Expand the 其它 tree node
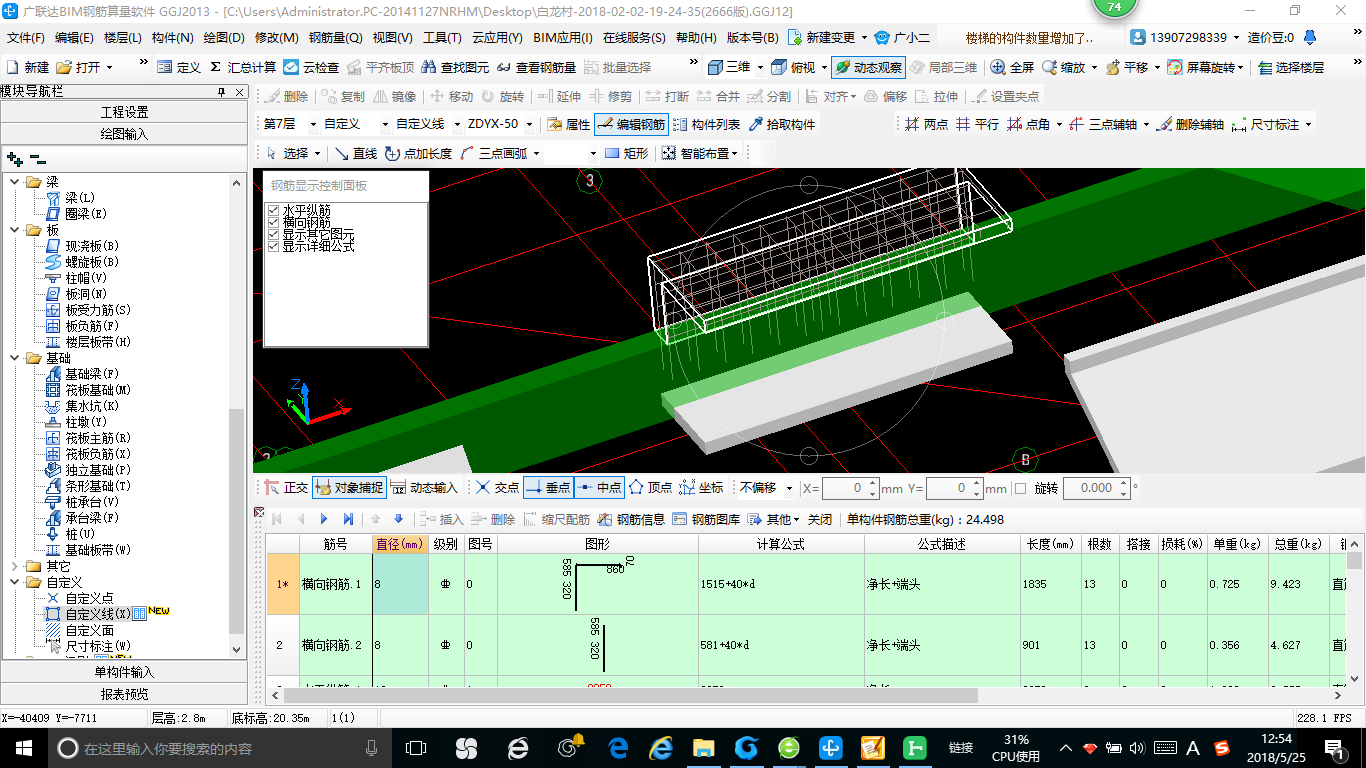Viewport: 1366px width, 768px height. 15,566
